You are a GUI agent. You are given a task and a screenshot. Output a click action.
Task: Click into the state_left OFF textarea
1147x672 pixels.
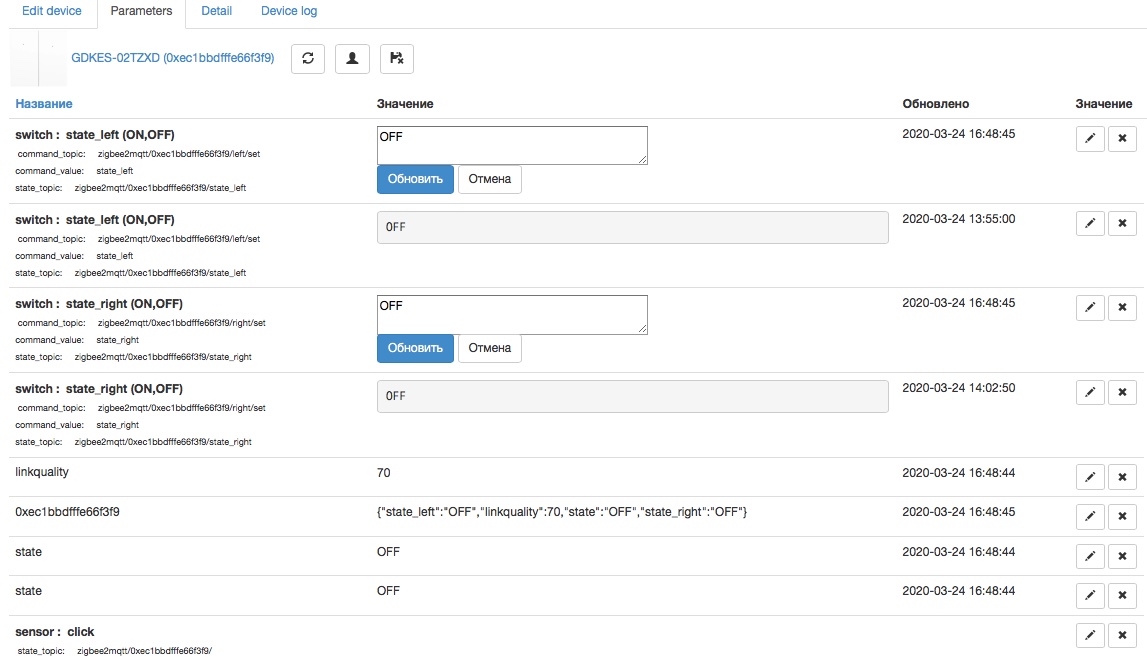512,145
